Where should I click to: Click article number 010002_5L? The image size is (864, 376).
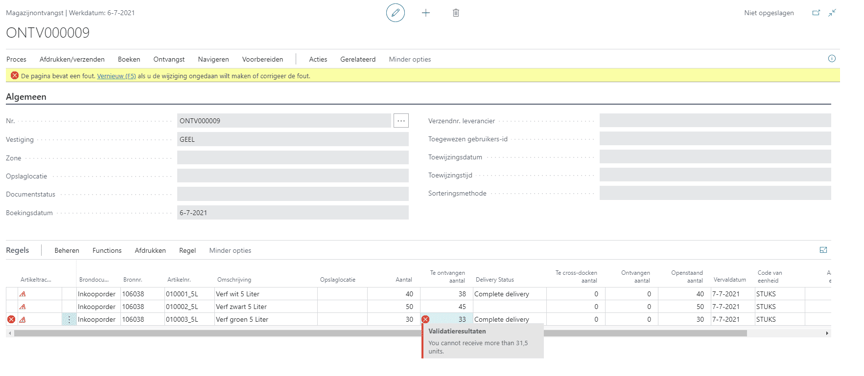(x=181, y=307)
